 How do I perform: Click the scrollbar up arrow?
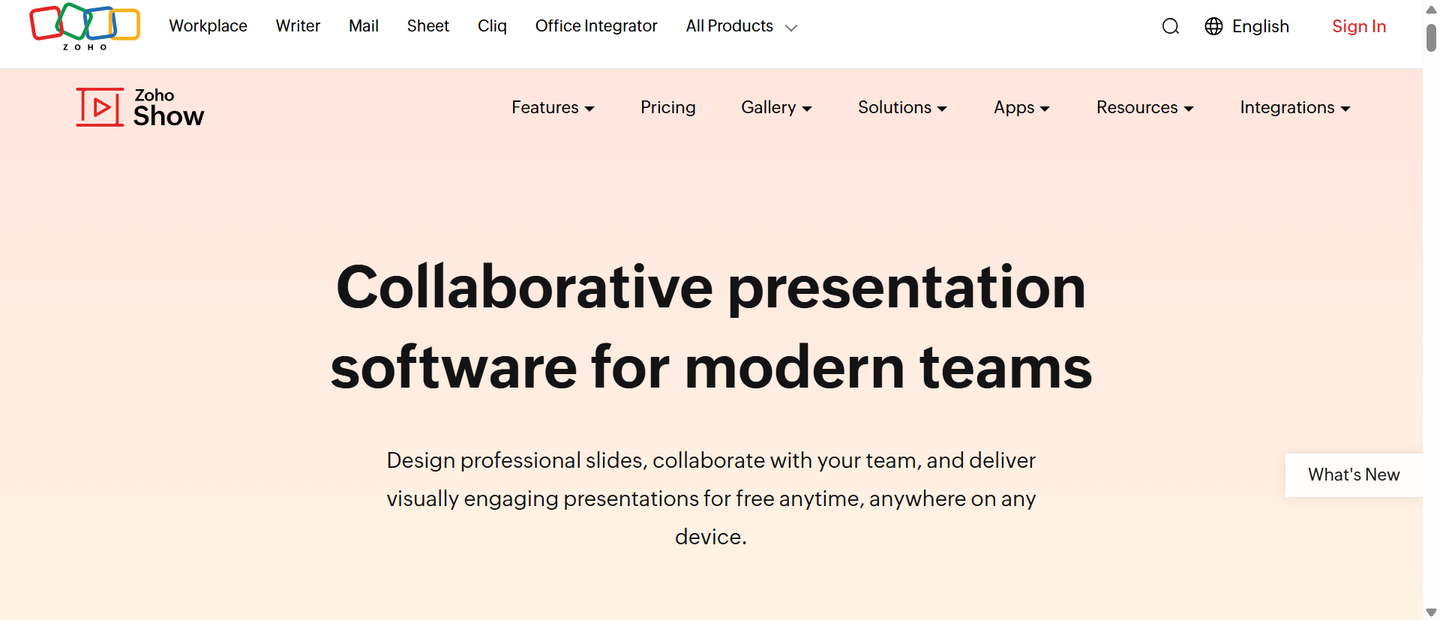[1431, 8]
